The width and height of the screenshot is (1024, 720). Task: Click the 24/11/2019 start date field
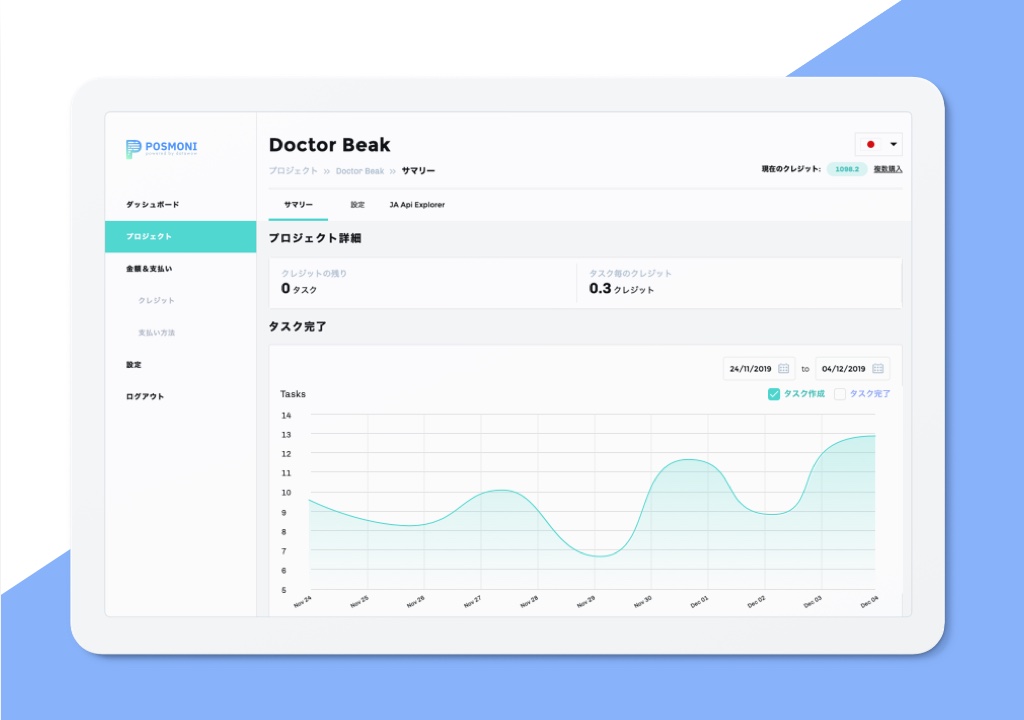[749, 369]
